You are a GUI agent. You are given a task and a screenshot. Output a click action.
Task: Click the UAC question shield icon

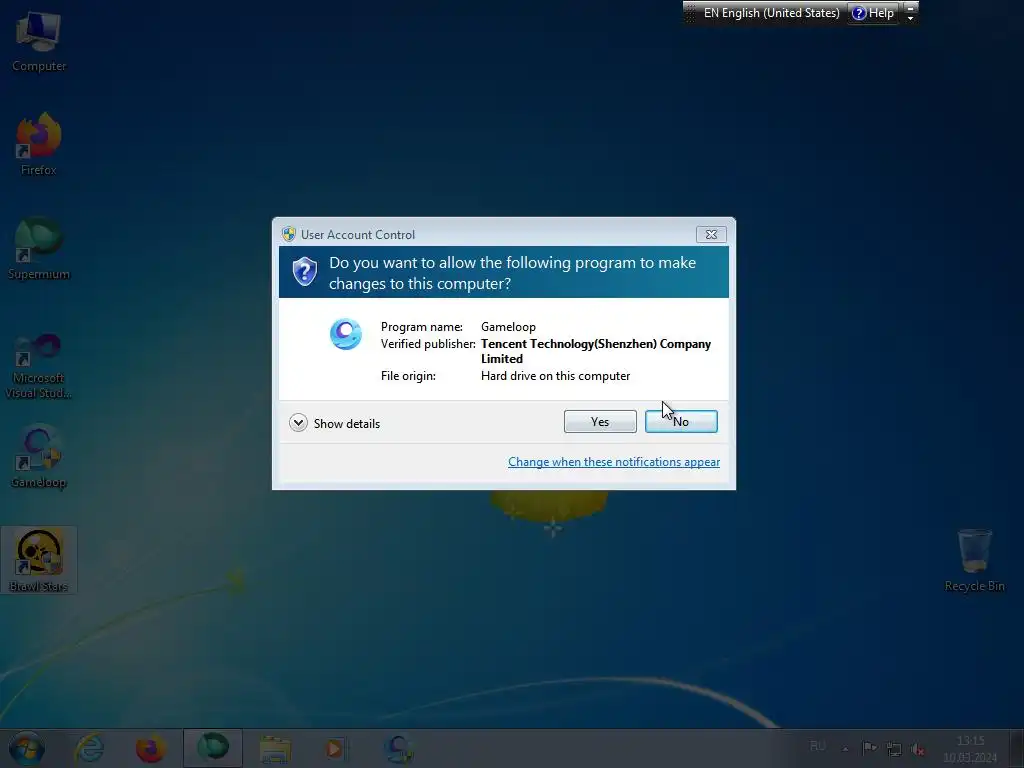304,271
